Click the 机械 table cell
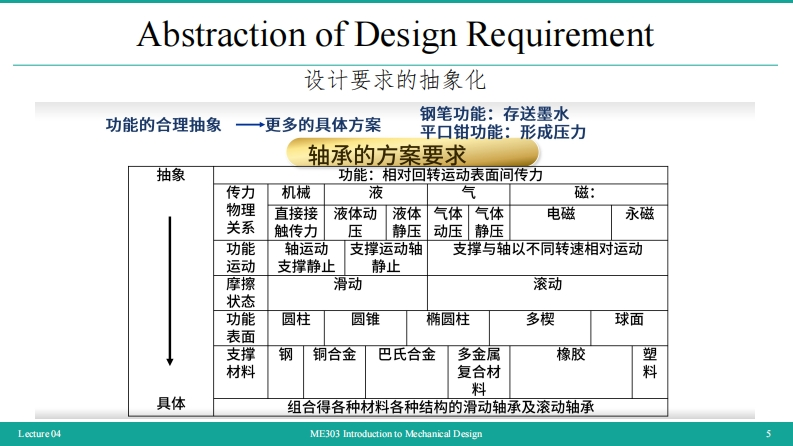The image size is (793, 446). [296, 192]
